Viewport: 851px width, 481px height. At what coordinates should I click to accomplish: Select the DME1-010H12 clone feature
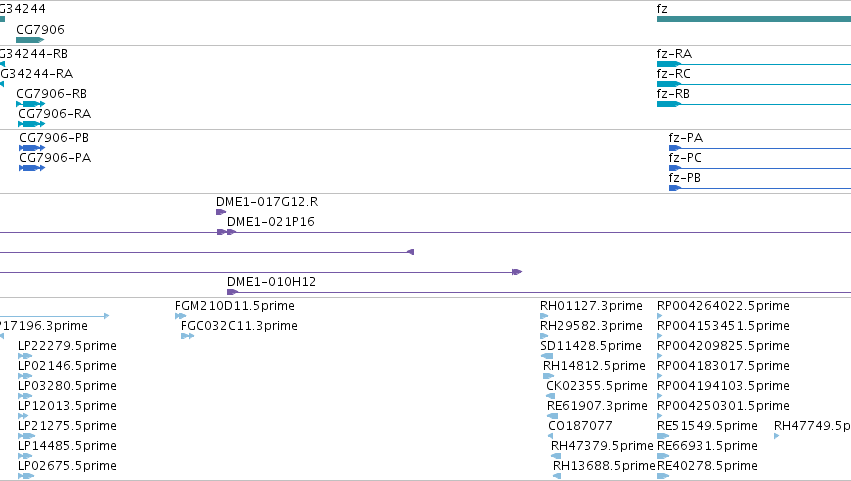coord(539,292)
